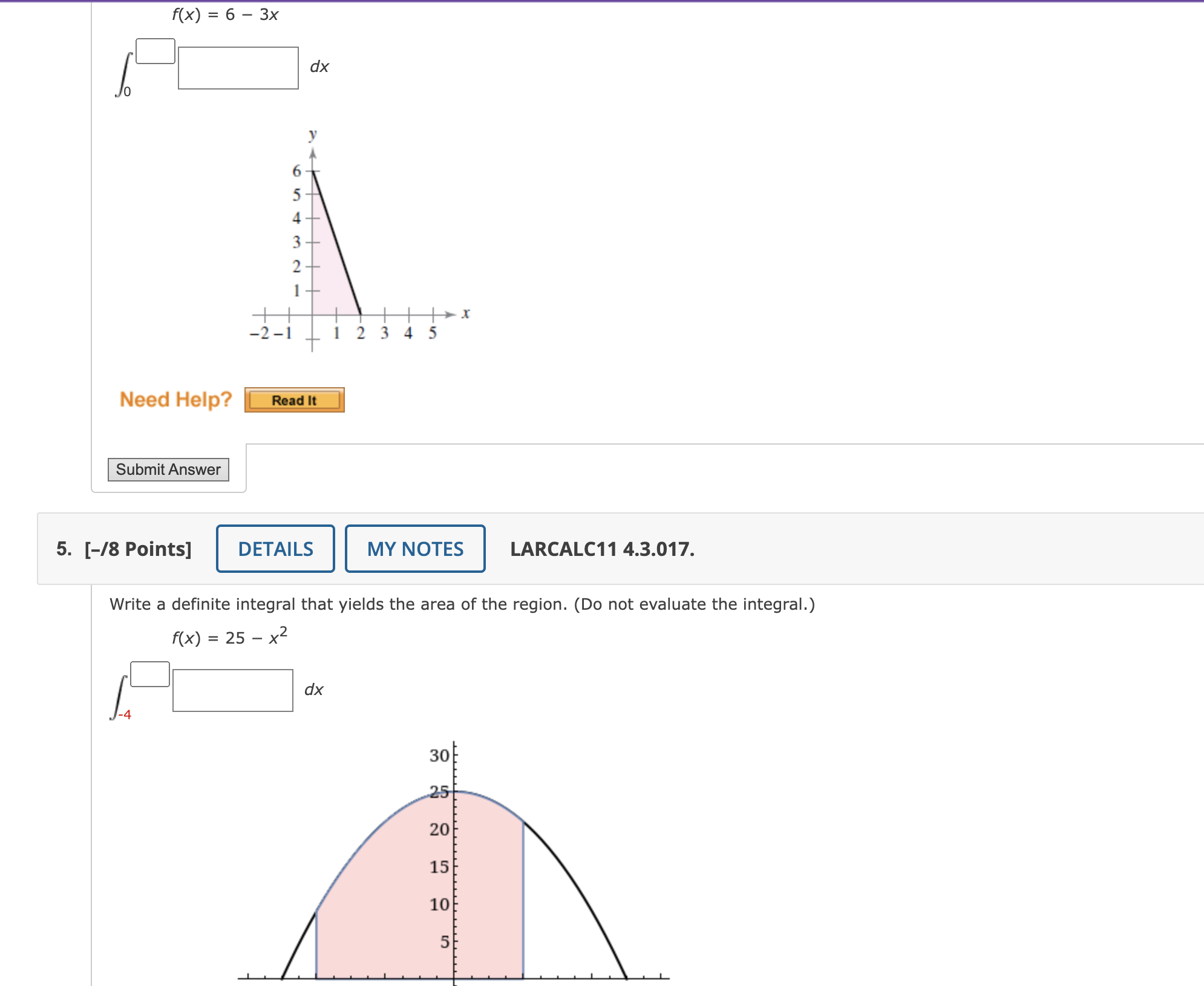Open MY NOTES for question 5
Image resolution: width=1204 pixels, height=986 pixels.
(415, 549)
